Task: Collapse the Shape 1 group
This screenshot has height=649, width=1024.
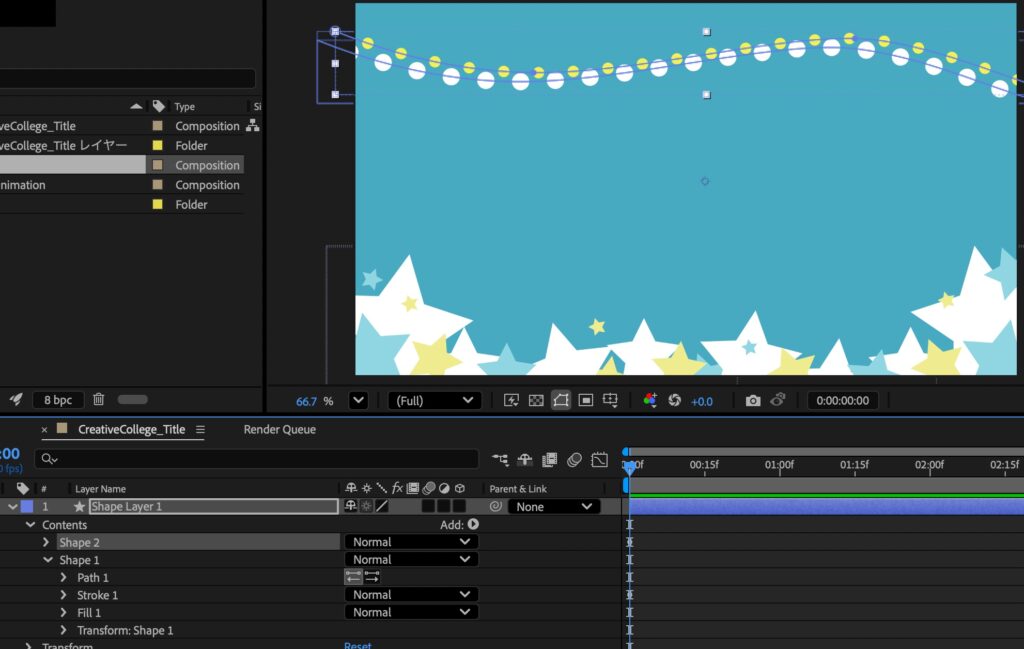Action: [46, 560]
